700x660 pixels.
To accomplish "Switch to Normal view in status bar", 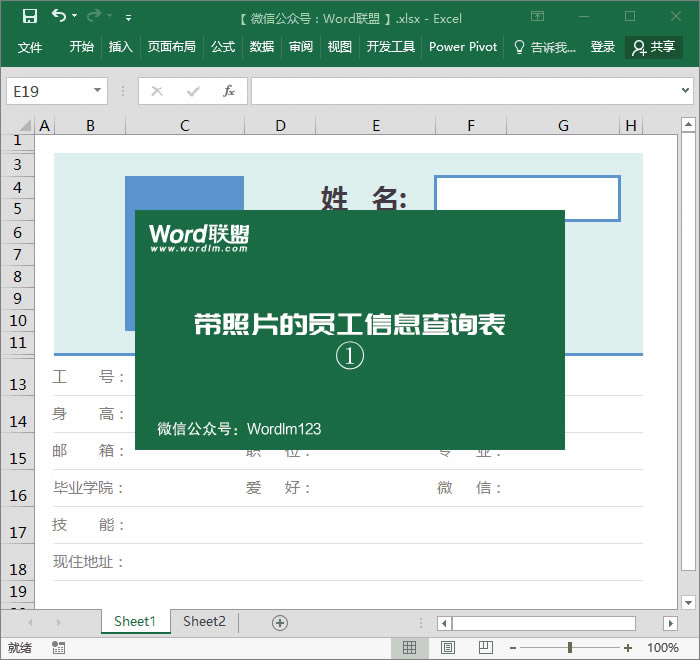I will click(x=409, y=648).
